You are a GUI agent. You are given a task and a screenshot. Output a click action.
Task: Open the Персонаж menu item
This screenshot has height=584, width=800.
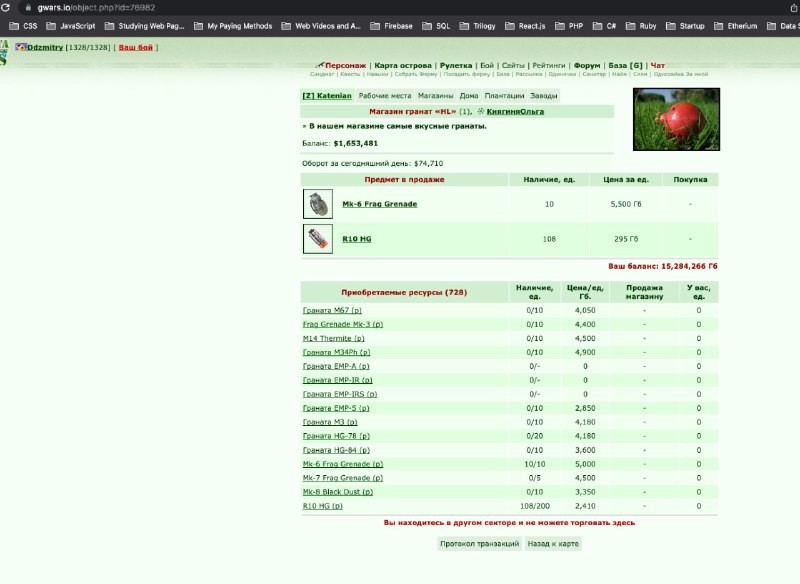pyautogui.click(x=345, y=65)
